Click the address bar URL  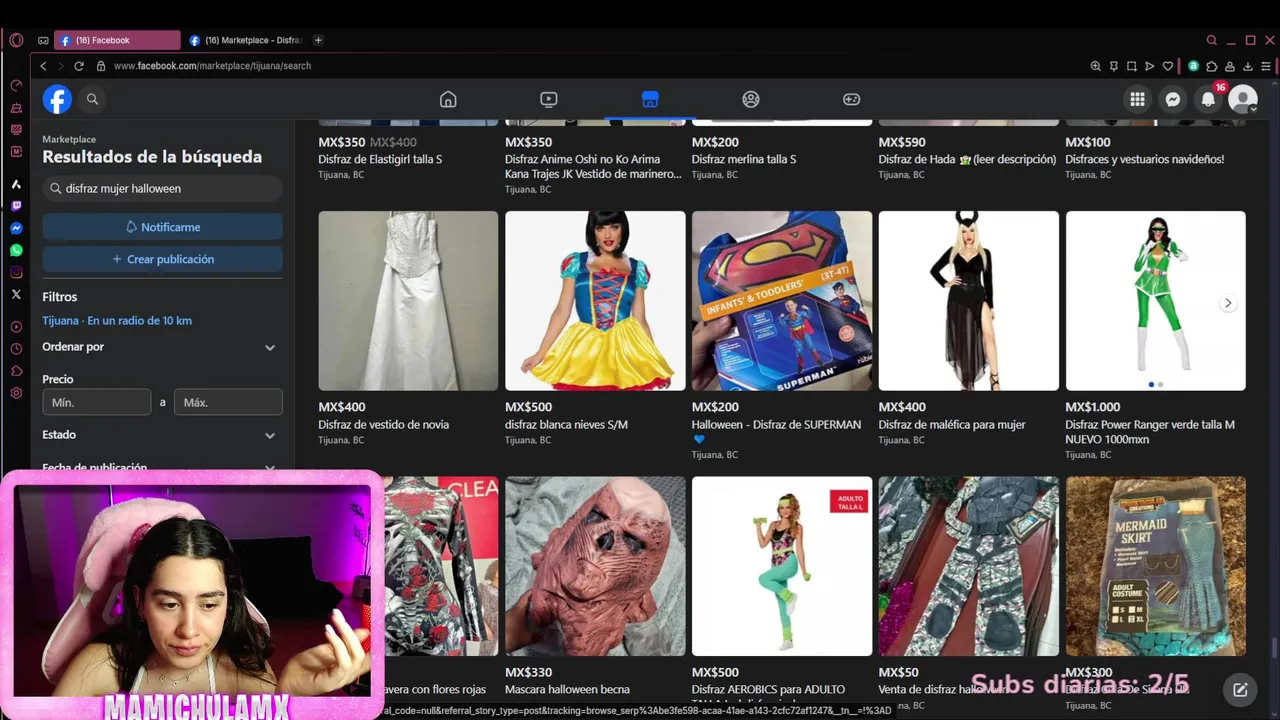coord(212,66)
